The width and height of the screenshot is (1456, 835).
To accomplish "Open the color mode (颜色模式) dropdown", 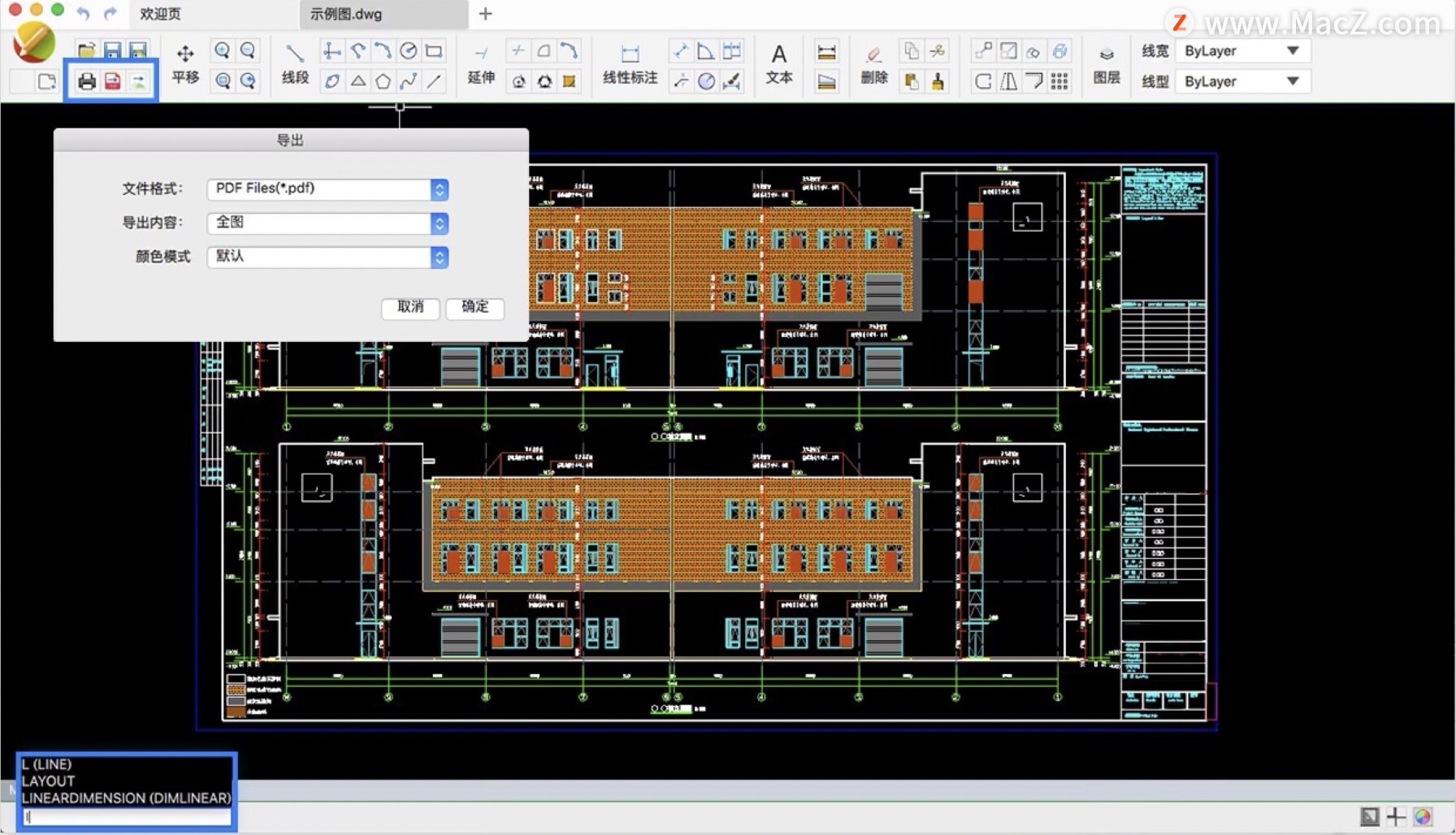I will point(327,257).
